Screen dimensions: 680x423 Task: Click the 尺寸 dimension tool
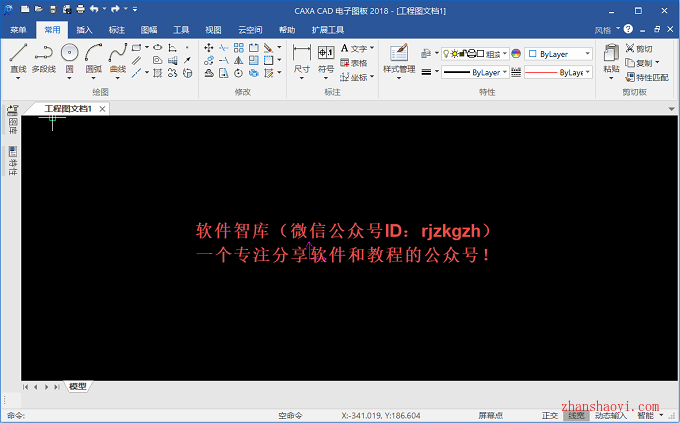302,59
